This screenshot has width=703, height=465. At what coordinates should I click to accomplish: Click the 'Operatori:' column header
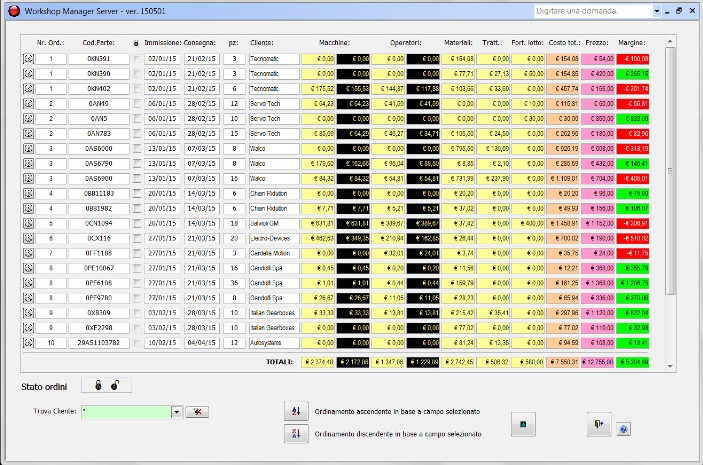click(x=406, y=43)
